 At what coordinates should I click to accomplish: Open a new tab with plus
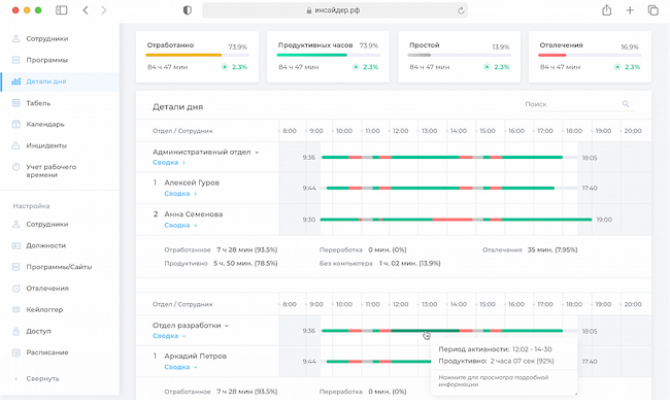(x=630, y=10)
